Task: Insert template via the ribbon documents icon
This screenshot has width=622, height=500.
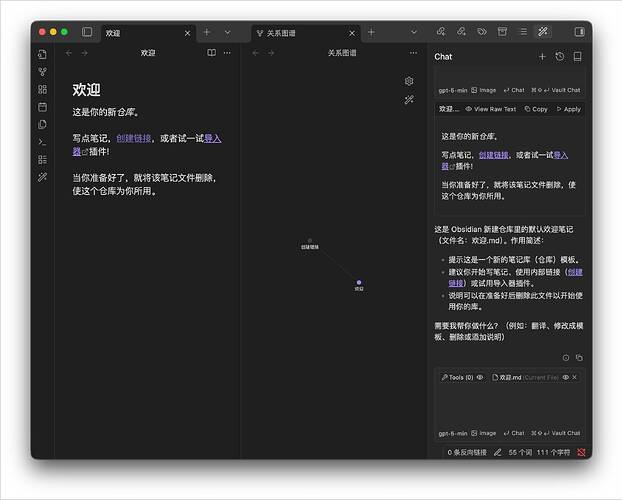Action: click(42, 124)
